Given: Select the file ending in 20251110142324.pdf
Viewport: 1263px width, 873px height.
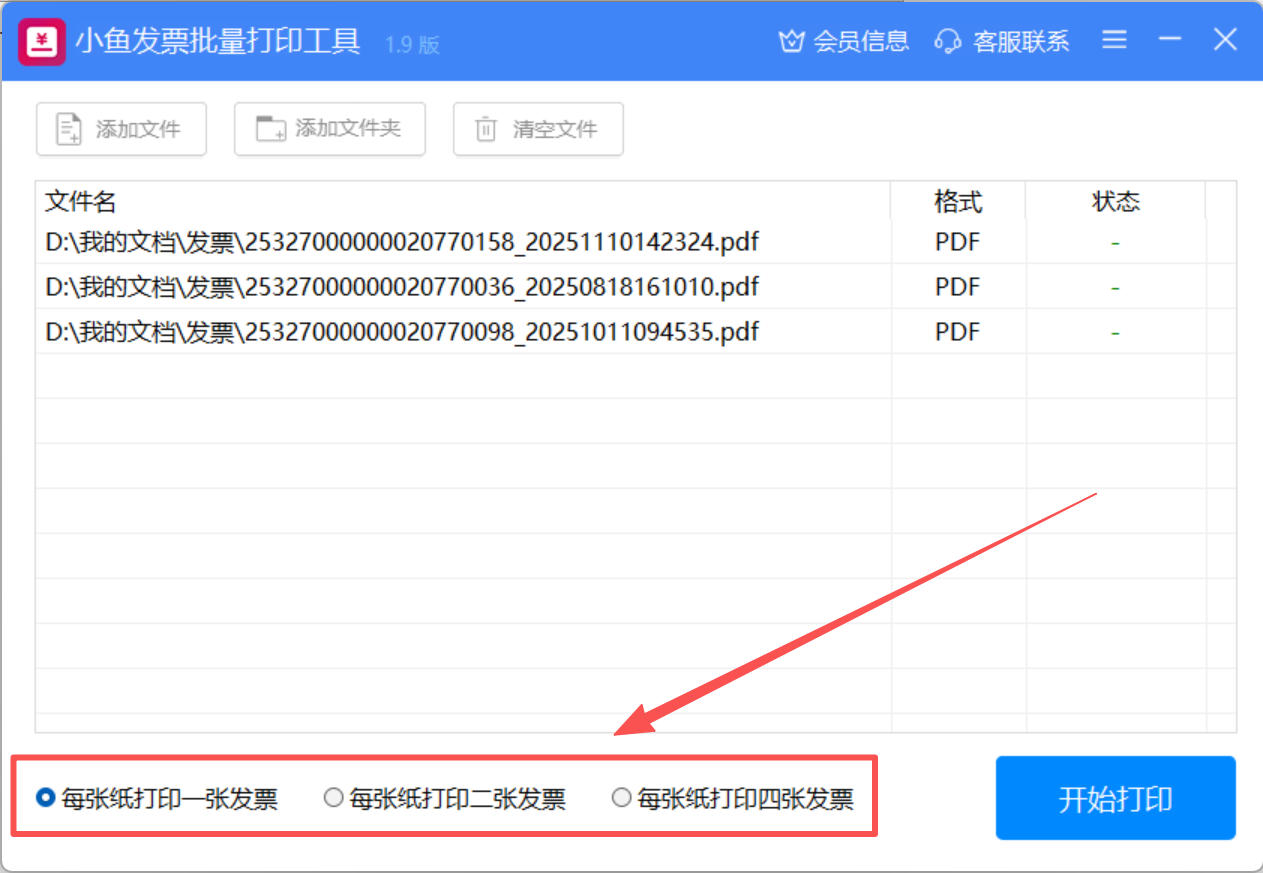Looking at the screenshot, I should (402, 242).
